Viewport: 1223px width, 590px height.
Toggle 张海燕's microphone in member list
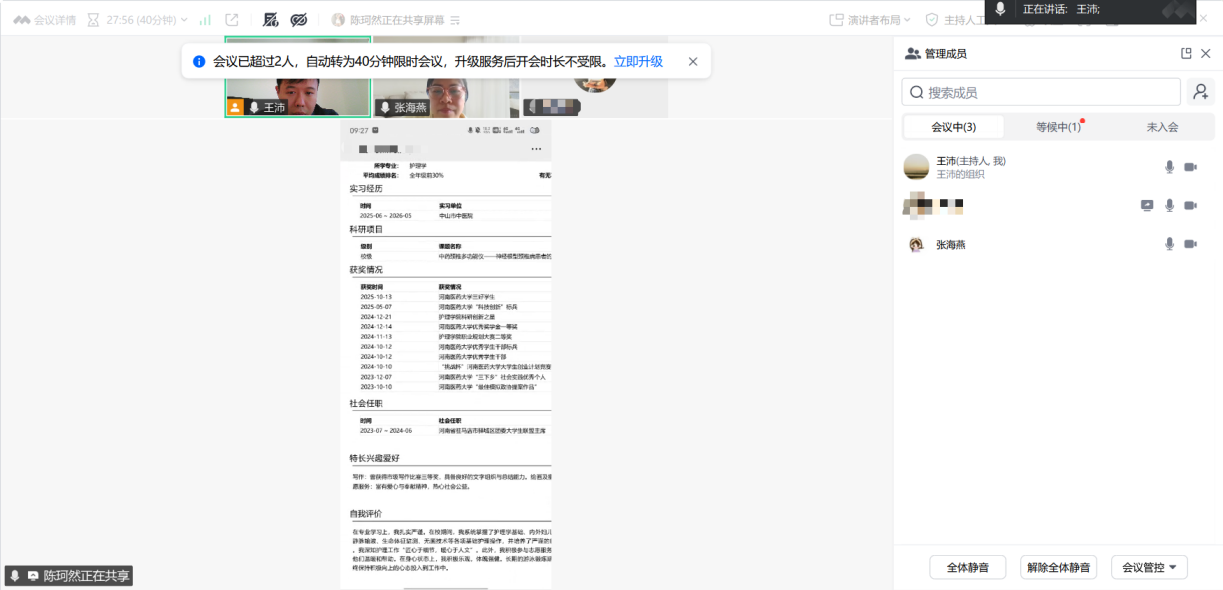pos(1169,244)
